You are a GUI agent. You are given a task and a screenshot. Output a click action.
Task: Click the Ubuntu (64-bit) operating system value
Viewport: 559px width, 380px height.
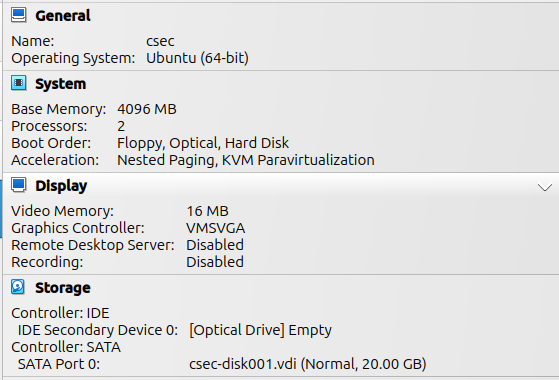197,58
